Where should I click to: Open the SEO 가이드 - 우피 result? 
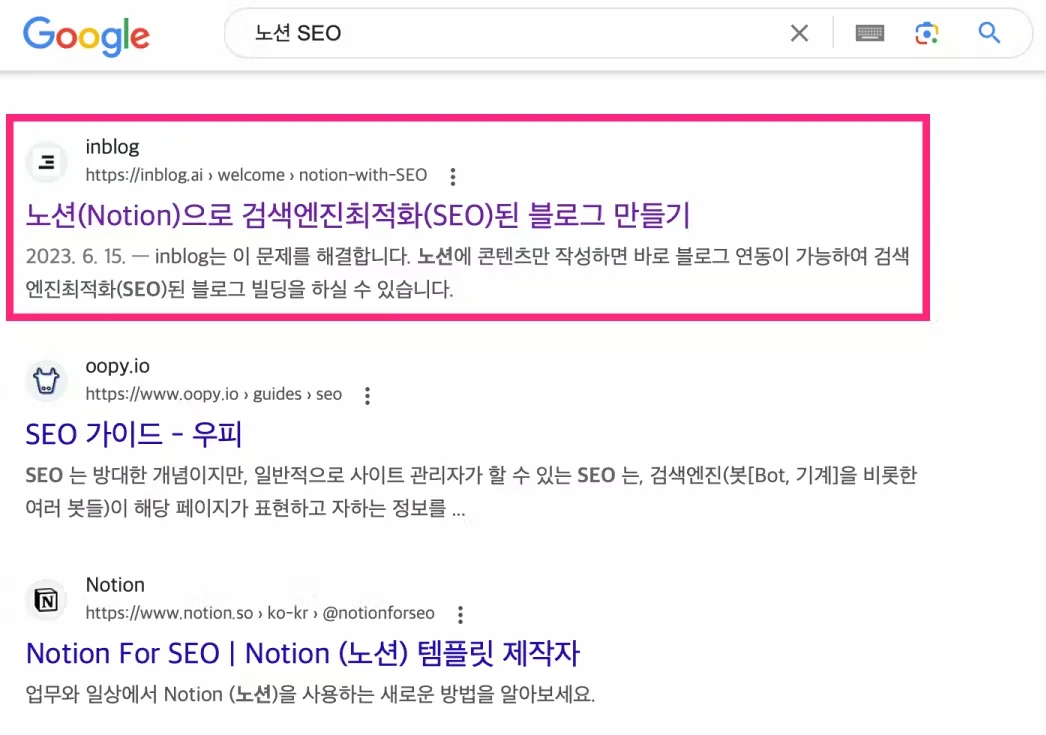[134, 434]
